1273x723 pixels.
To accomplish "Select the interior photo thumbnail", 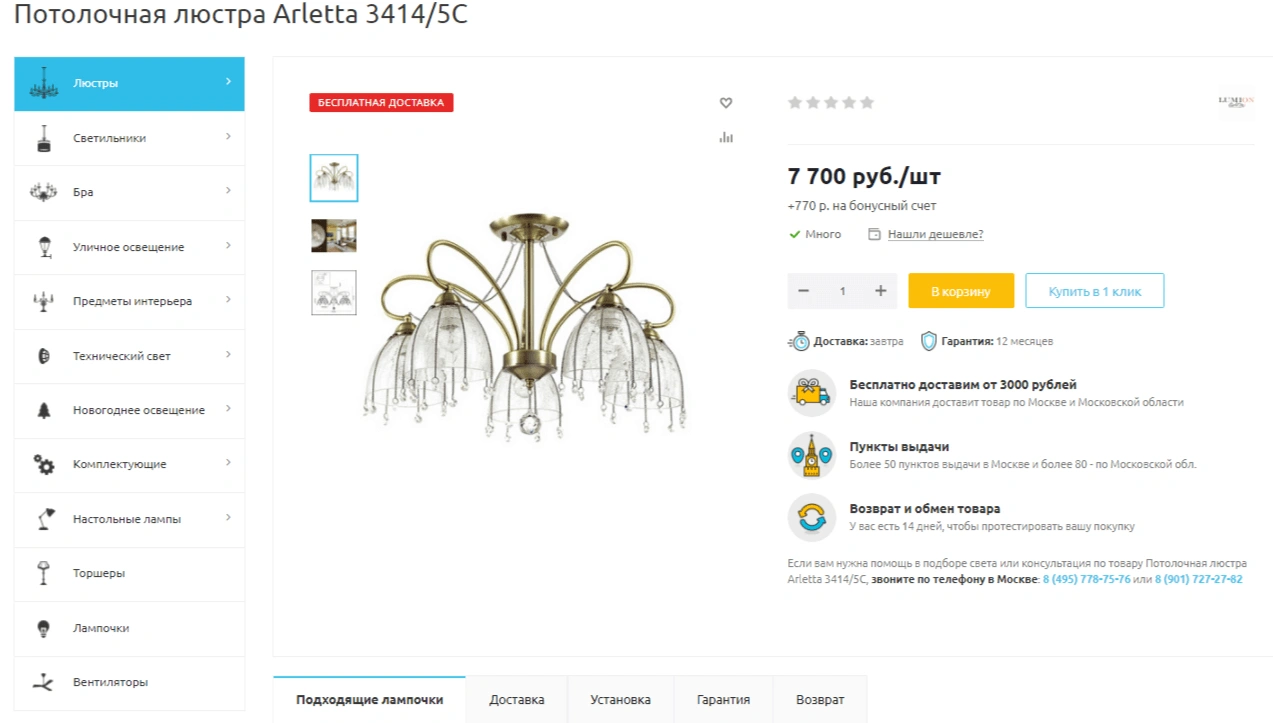I will [x=334, y=236].
